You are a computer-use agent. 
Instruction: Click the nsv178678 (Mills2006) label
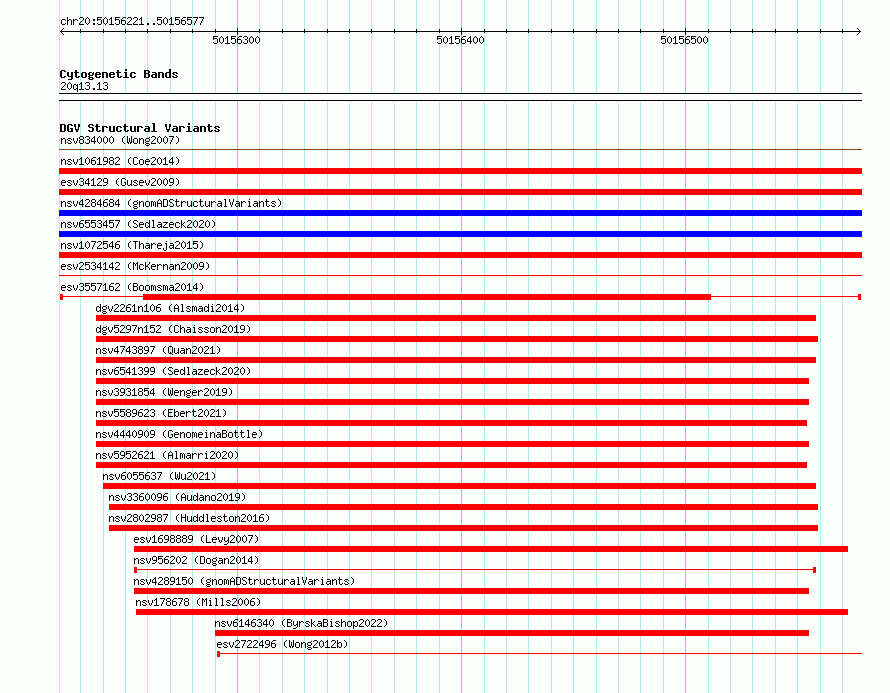click(198, 602)
